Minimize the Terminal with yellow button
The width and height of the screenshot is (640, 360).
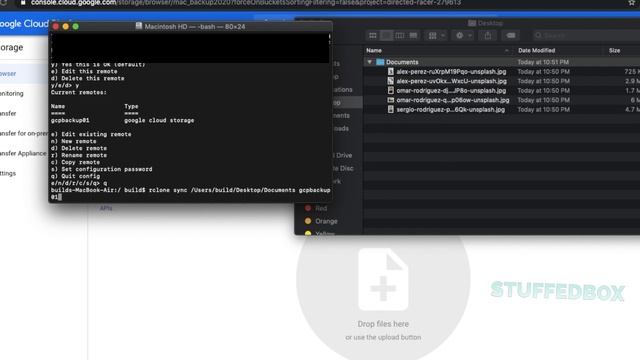pyautogui.click(x=66, y=27)
